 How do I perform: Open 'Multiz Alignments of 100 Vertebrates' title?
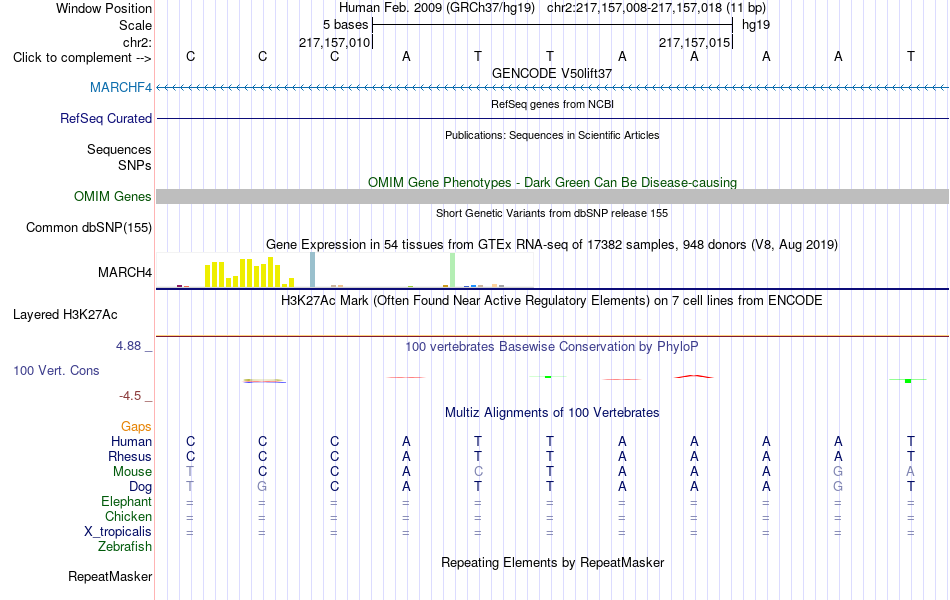pyautogui.click(x=552, y=413)
